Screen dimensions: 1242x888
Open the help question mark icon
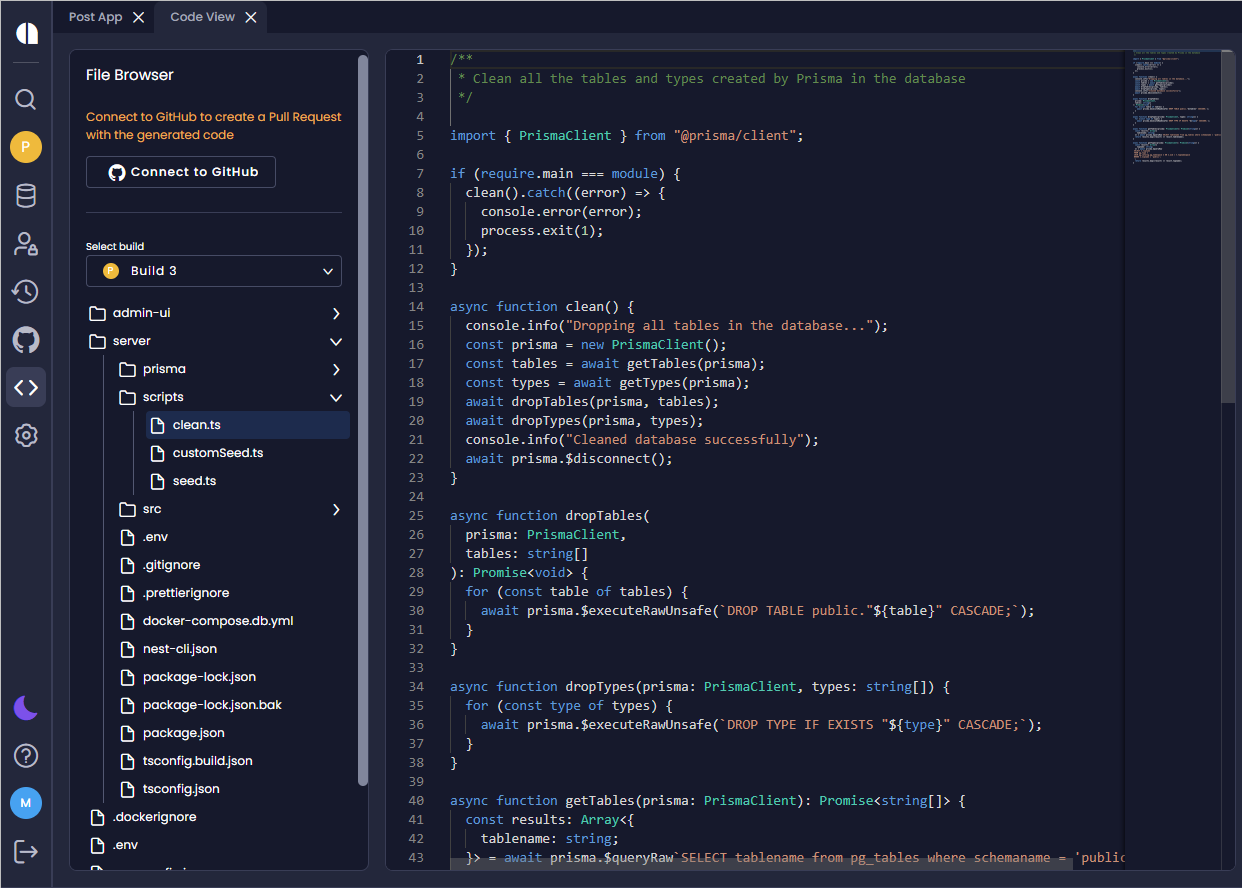point(26,755)
